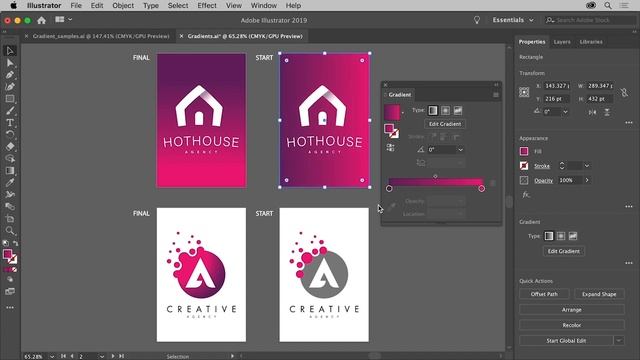The image size is (640, 360).
Task: Open the Discover lightbulb icon
Action: [477, 20]
